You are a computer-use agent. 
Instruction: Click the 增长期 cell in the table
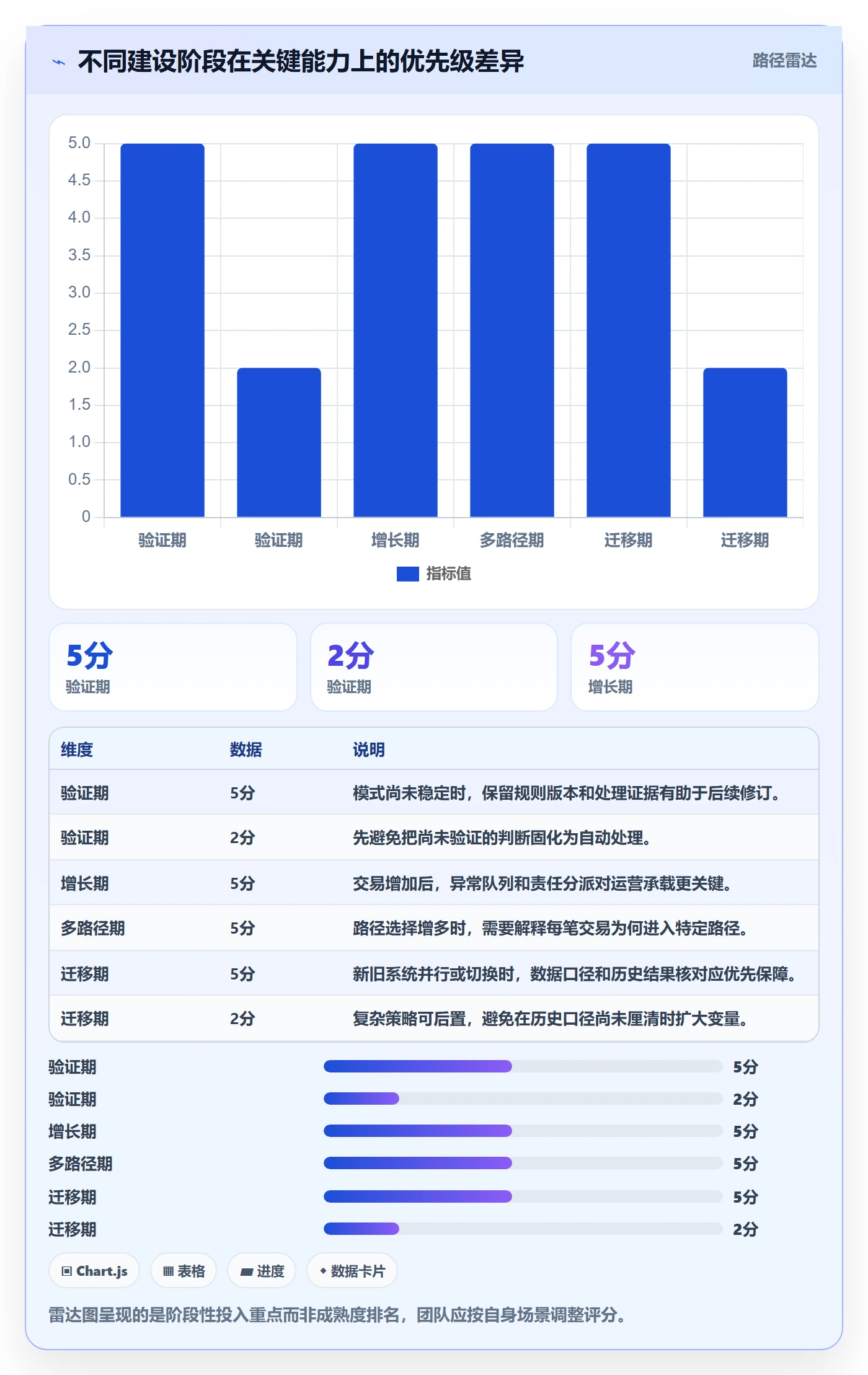85,883
